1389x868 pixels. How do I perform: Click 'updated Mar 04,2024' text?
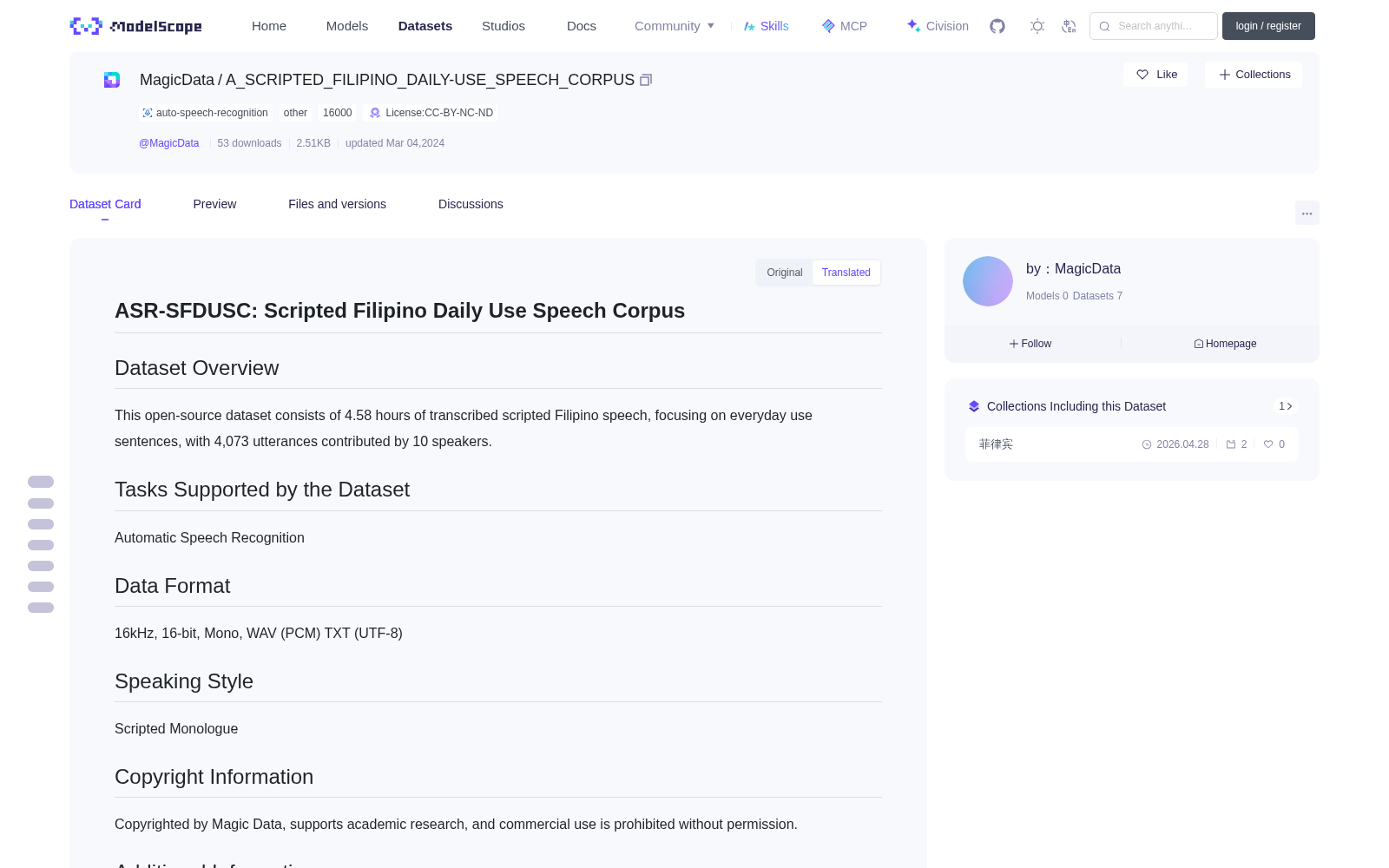[x=395, y=143]
